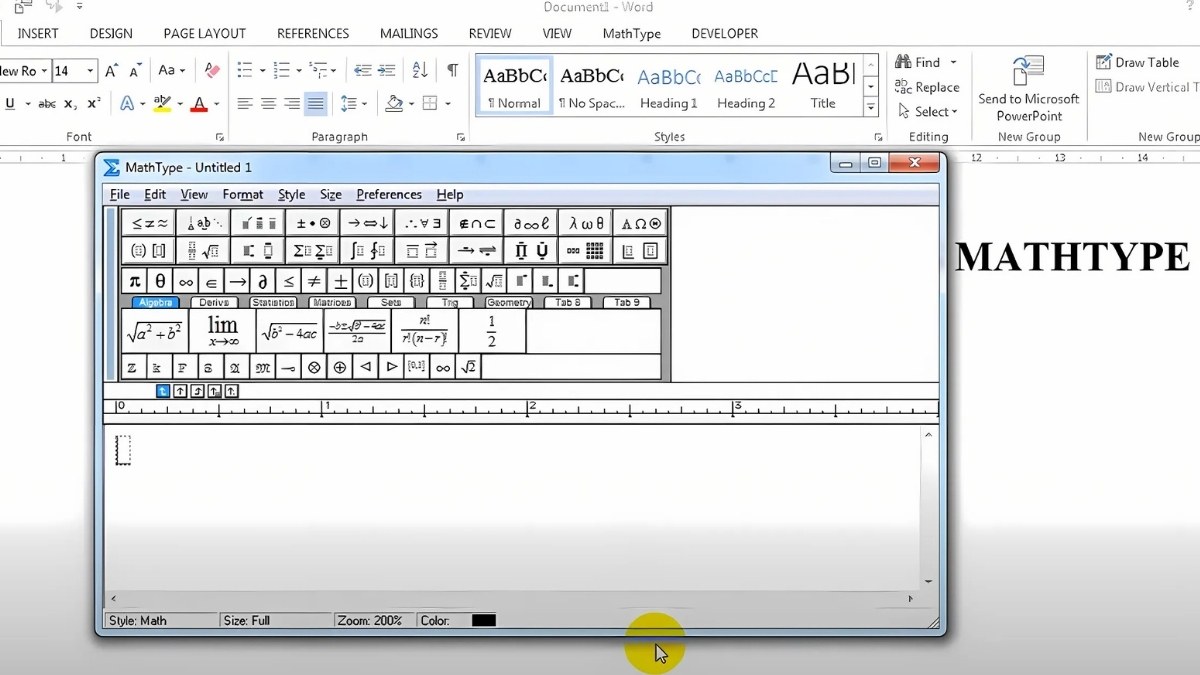Toggle subscript formatting in Word

pyautogui.click(x=70, y=104)
